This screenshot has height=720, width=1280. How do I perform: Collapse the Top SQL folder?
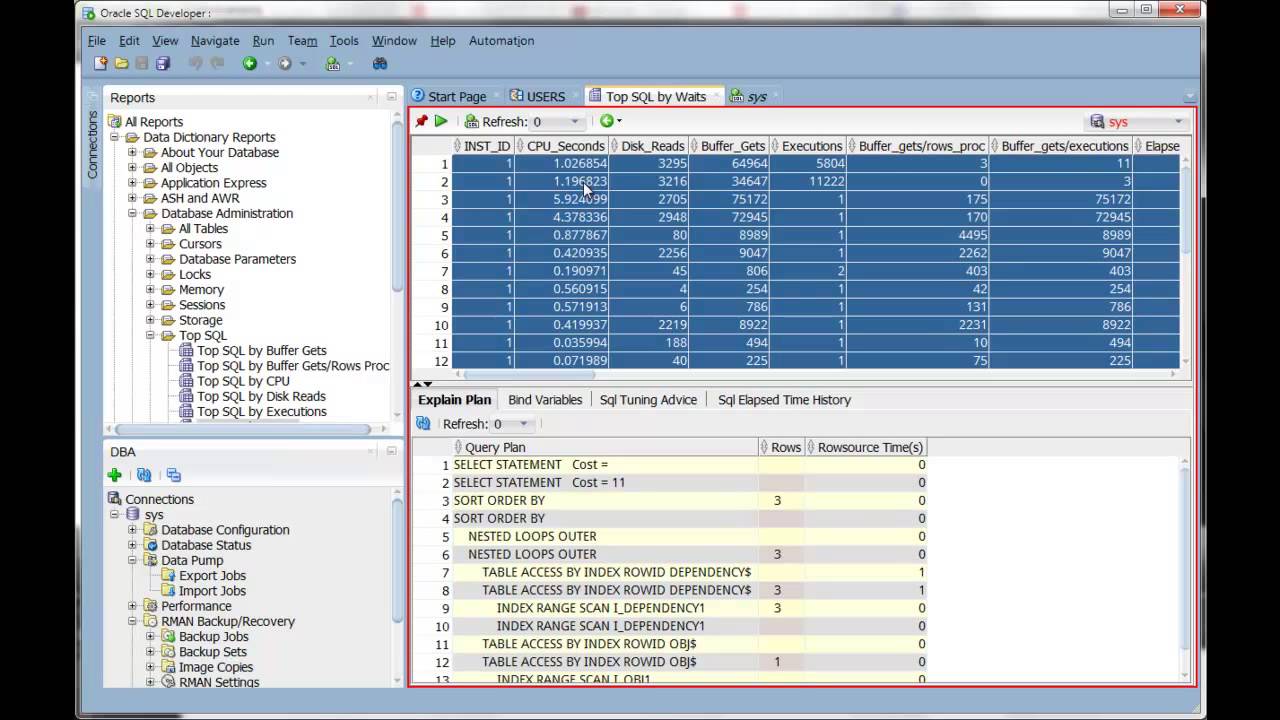point(151,336)
